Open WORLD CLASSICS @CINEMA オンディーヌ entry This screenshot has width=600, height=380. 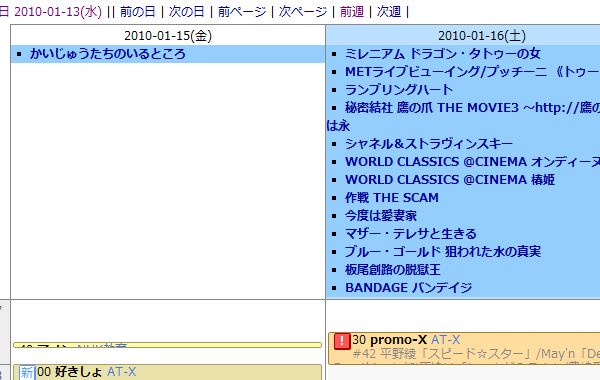click(x=472, y=162)
